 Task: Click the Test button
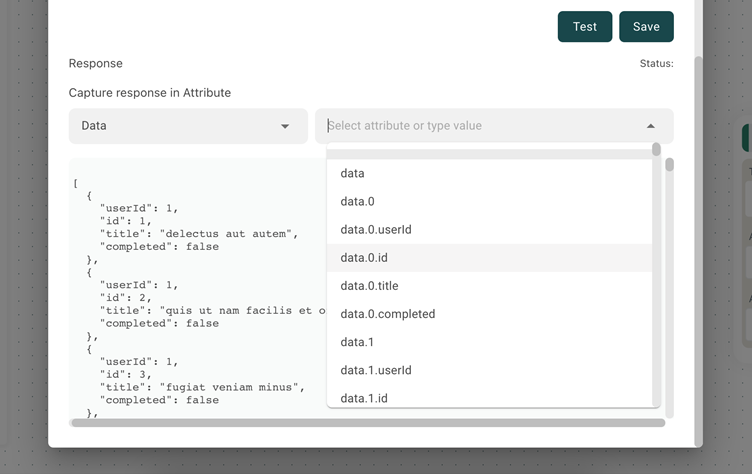585,27
